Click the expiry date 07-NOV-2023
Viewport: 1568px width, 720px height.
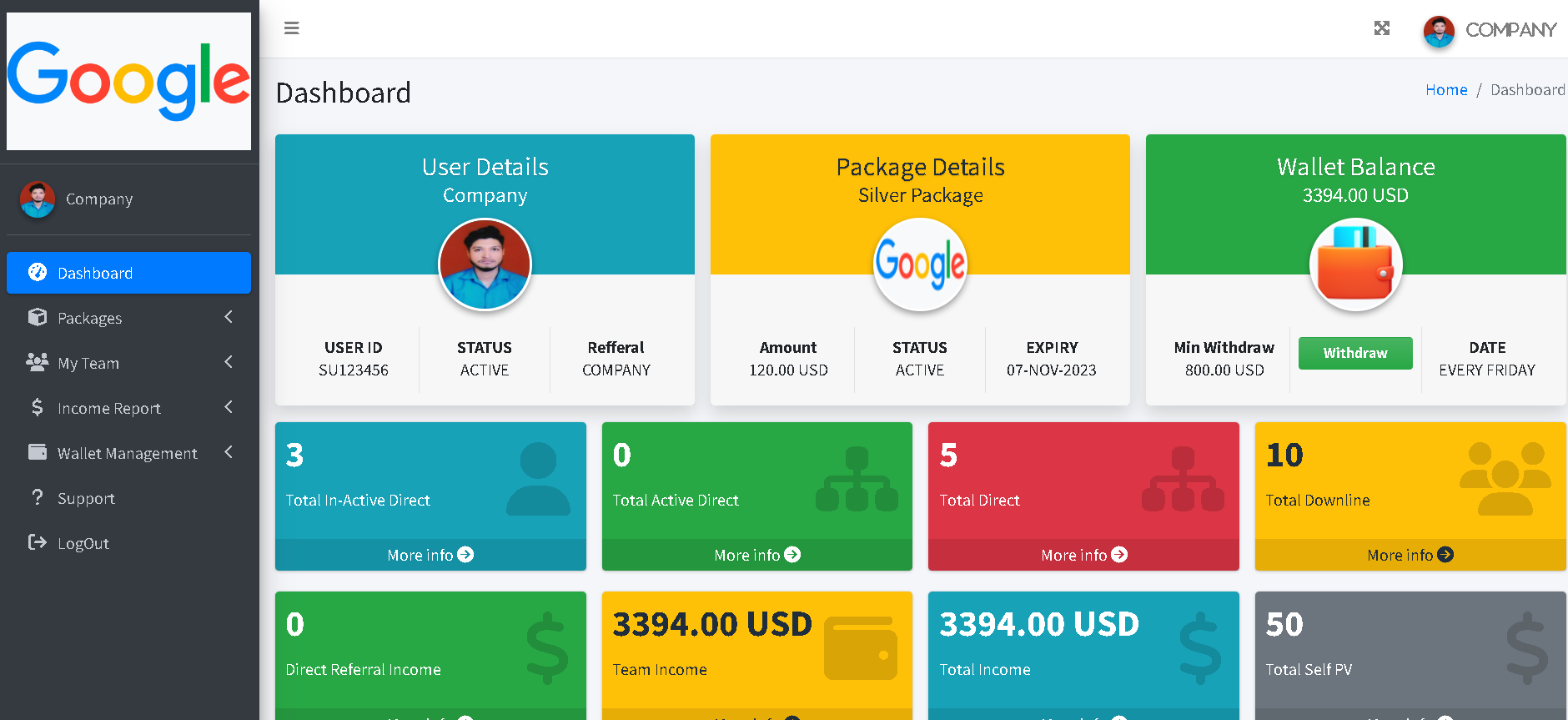1051,370
